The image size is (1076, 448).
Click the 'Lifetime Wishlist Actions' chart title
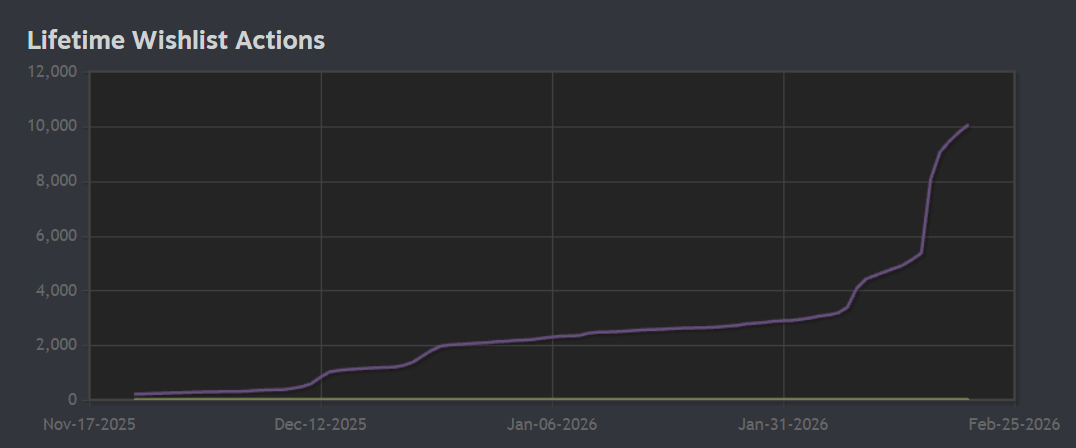click(x=176, y=40)
